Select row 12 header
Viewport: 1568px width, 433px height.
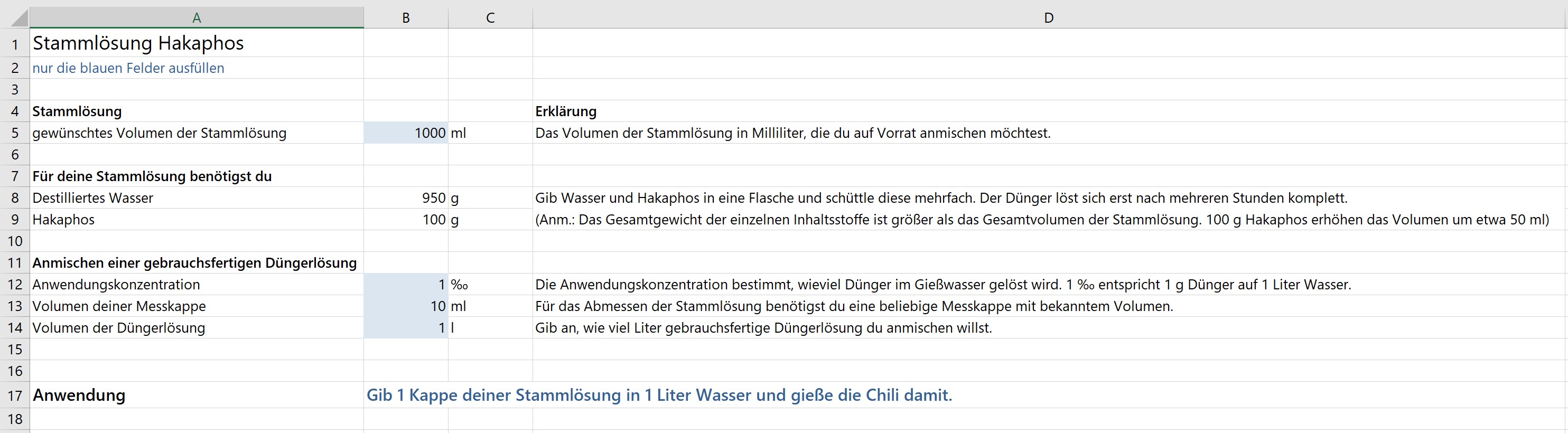click(15, 284)
